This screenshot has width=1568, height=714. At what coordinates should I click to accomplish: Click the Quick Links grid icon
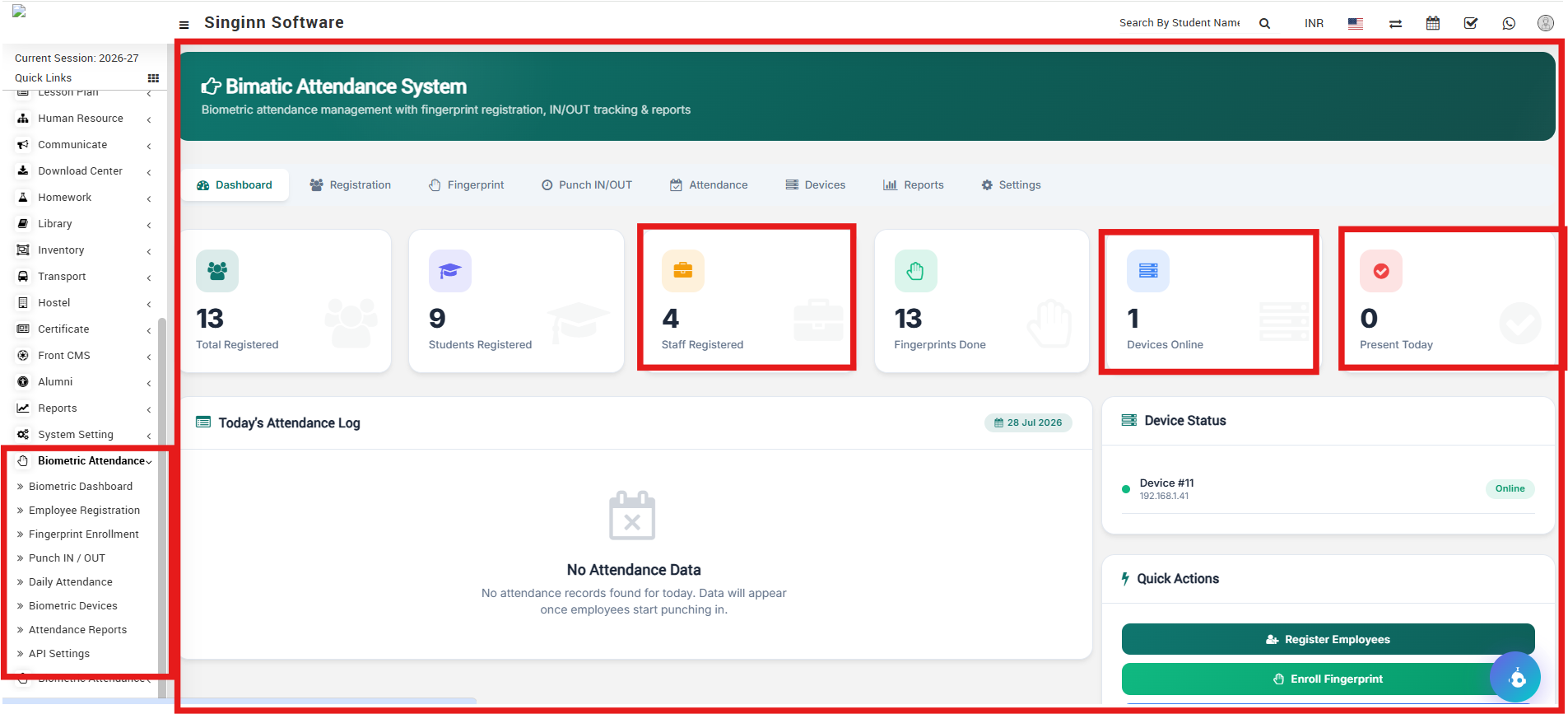point(153,78)
